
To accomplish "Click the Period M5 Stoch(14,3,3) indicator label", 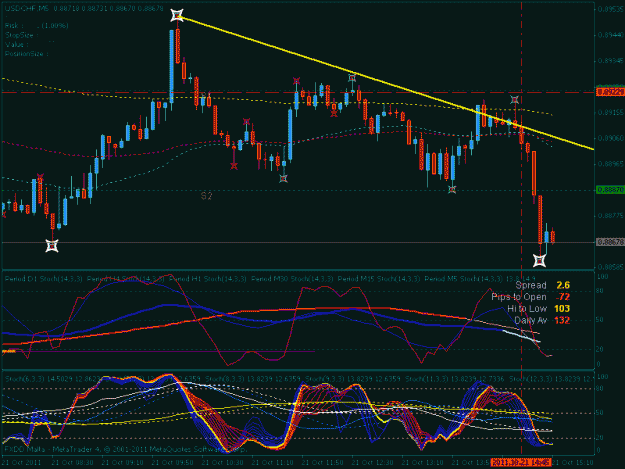I will pyautogui.click(x=464, y=279).
